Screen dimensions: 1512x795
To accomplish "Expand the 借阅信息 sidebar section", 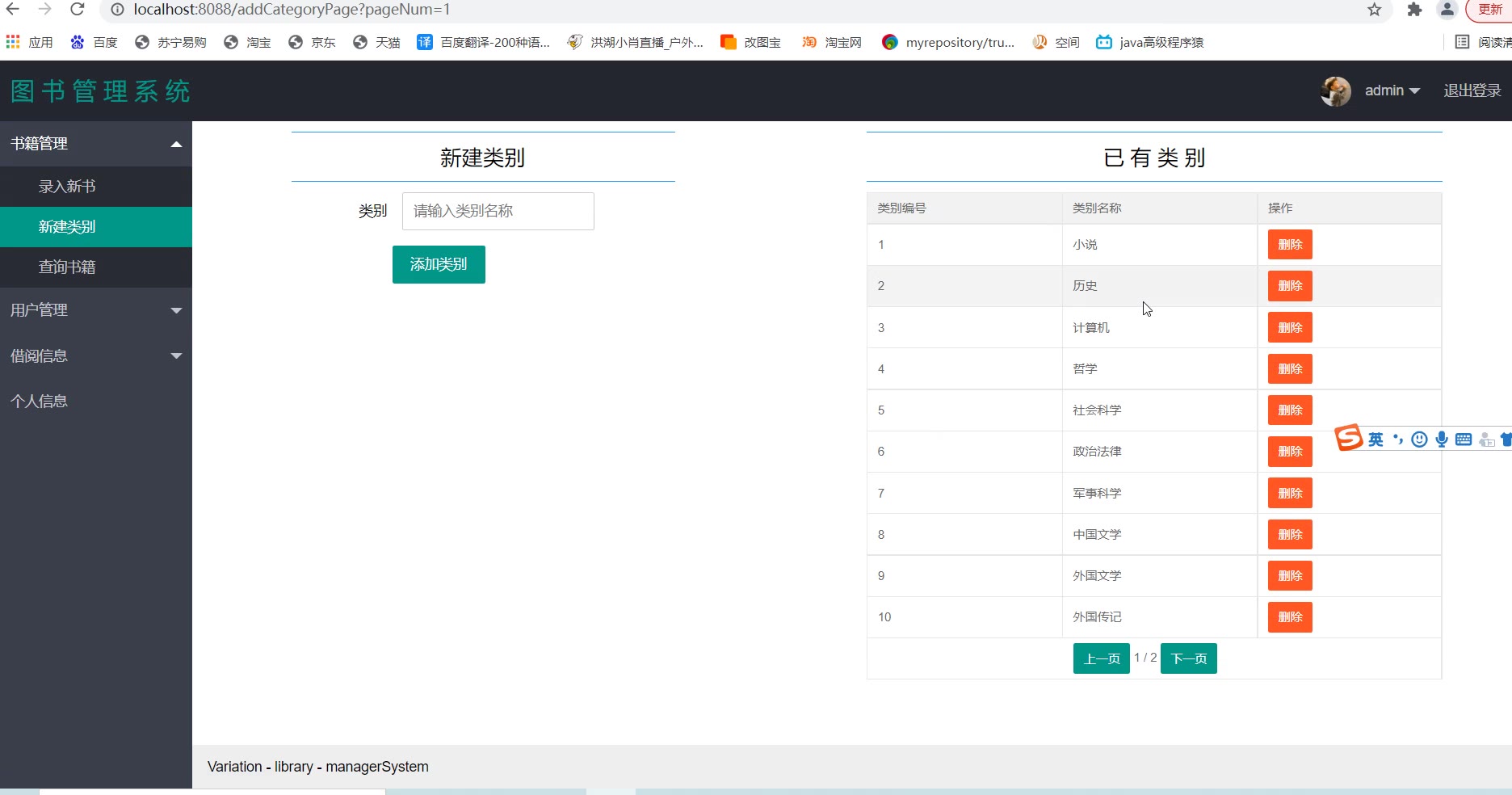I will pos(96,355).
